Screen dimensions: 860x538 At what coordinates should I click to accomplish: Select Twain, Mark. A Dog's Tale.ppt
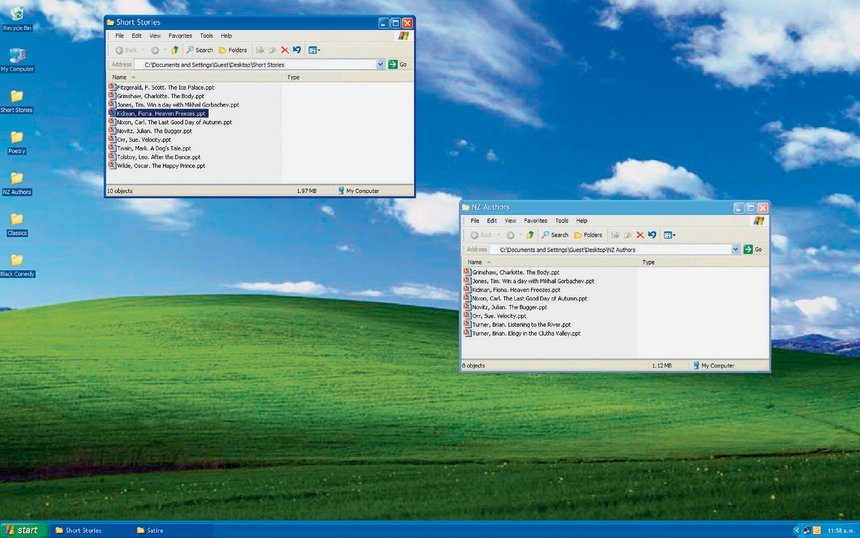pos(150,148)
